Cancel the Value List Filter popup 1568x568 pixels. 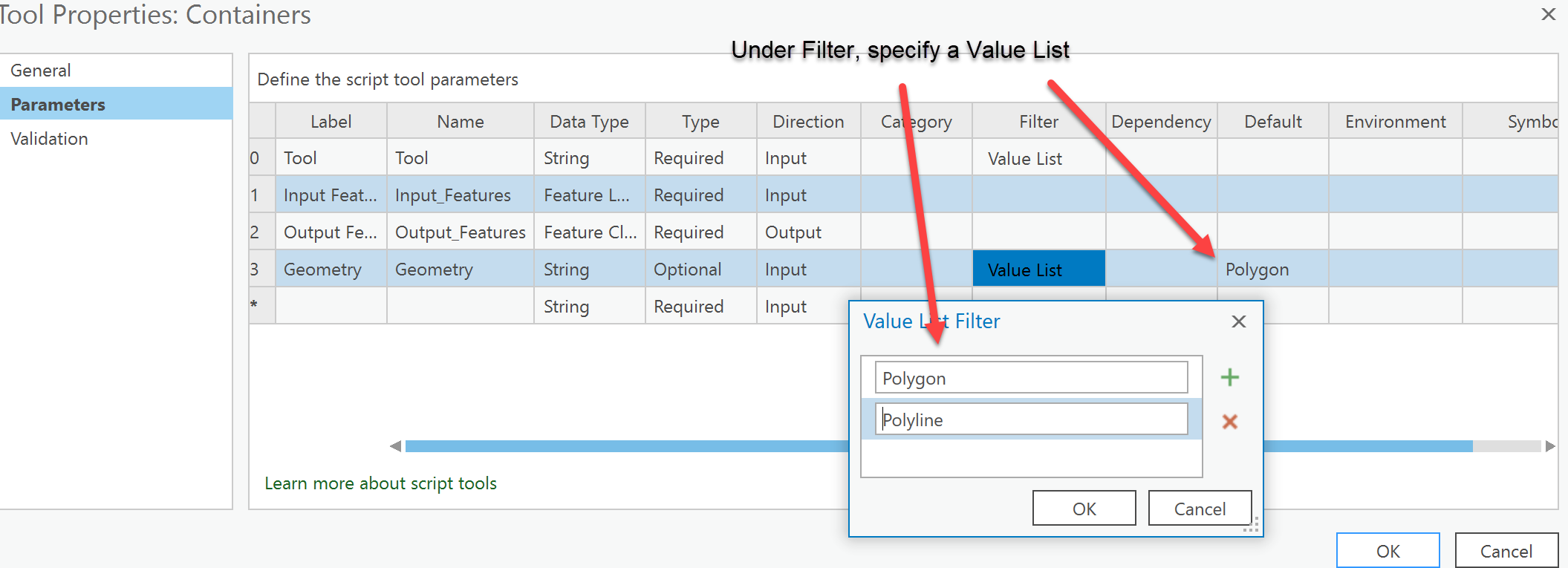(x=1200, y=509)
